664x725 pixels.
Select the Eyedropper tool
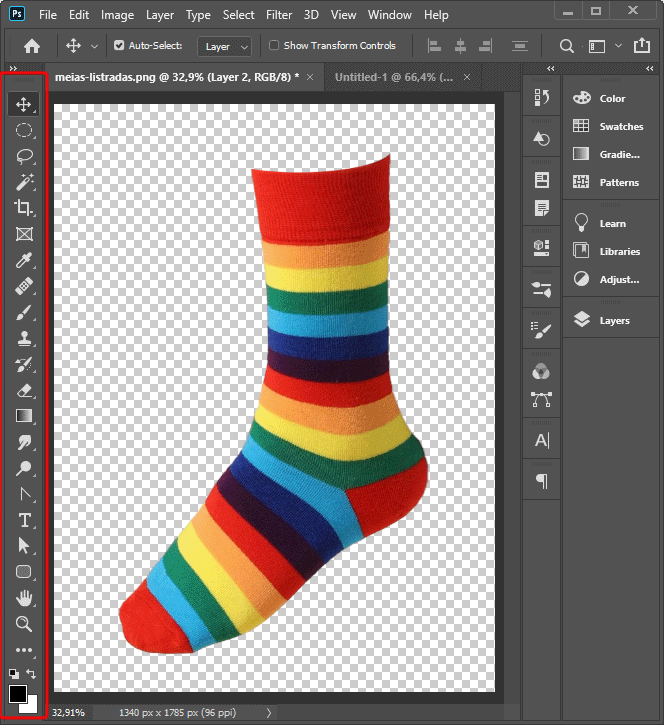(x=24, y=260)
